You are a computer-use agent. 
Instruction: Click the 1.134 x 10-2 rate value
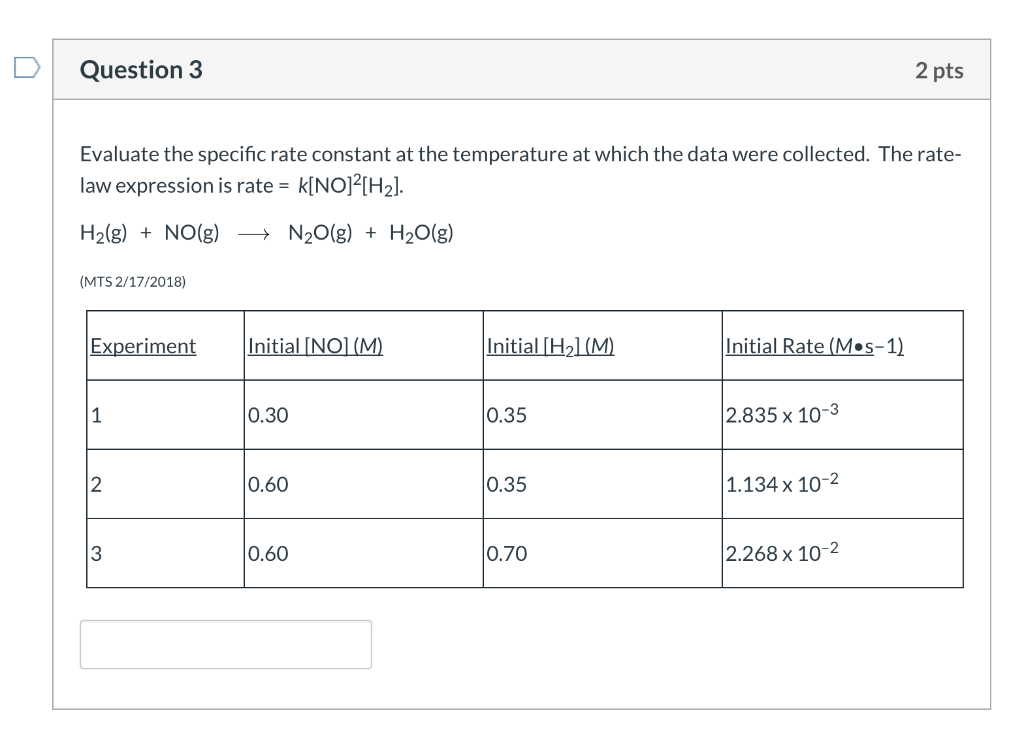(780, 483)
